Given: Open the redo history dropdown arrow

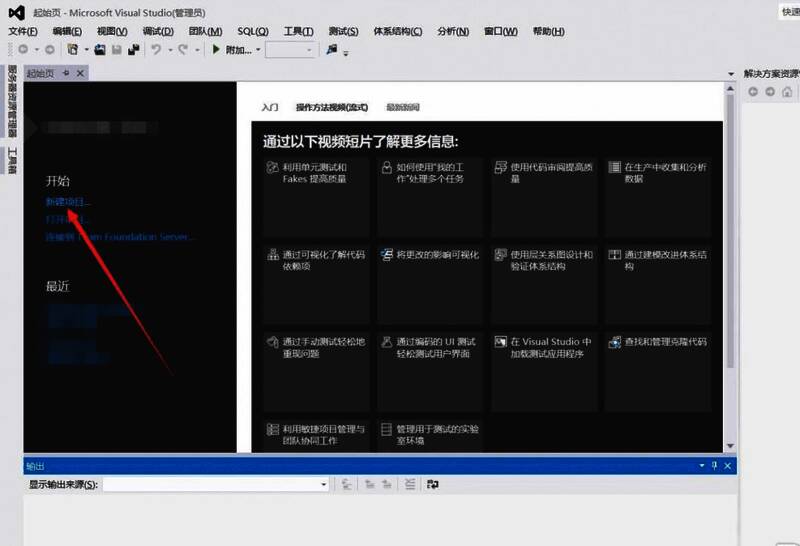Looking at the screenshot, I should [197, 50].
